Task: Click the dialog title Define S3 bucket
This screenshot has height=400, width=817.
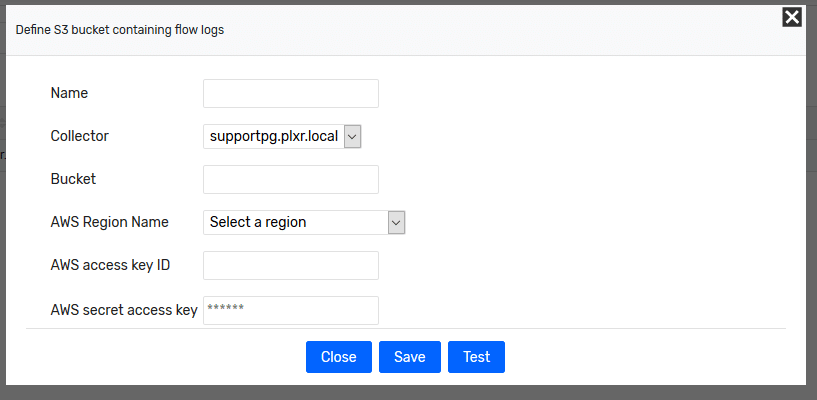Action: (x=120, y=30)
